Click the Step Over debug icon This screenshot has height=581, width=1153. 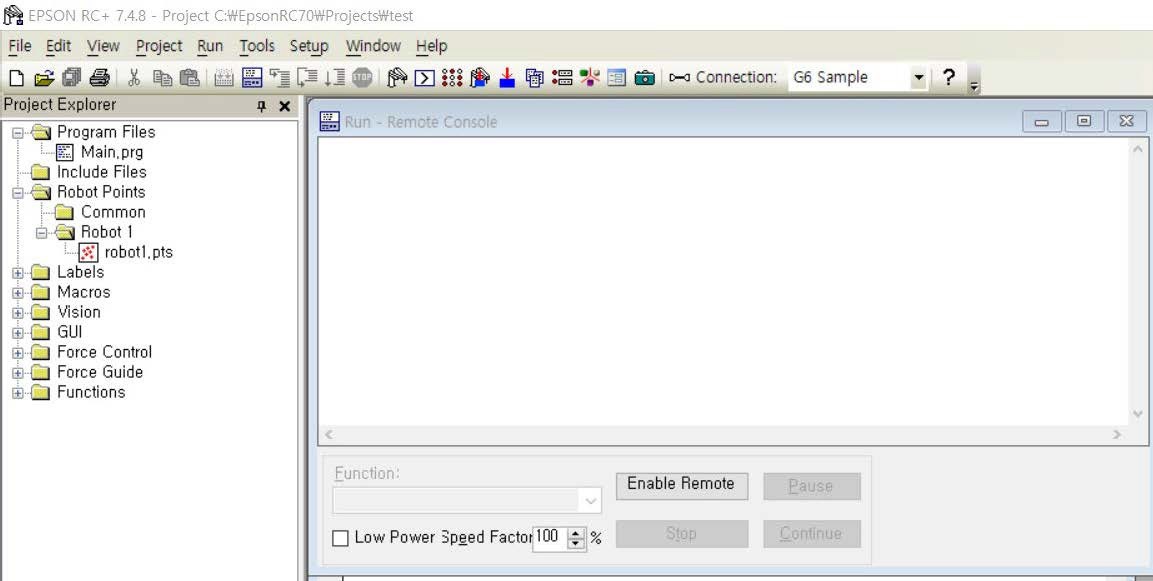pos(307,77)
